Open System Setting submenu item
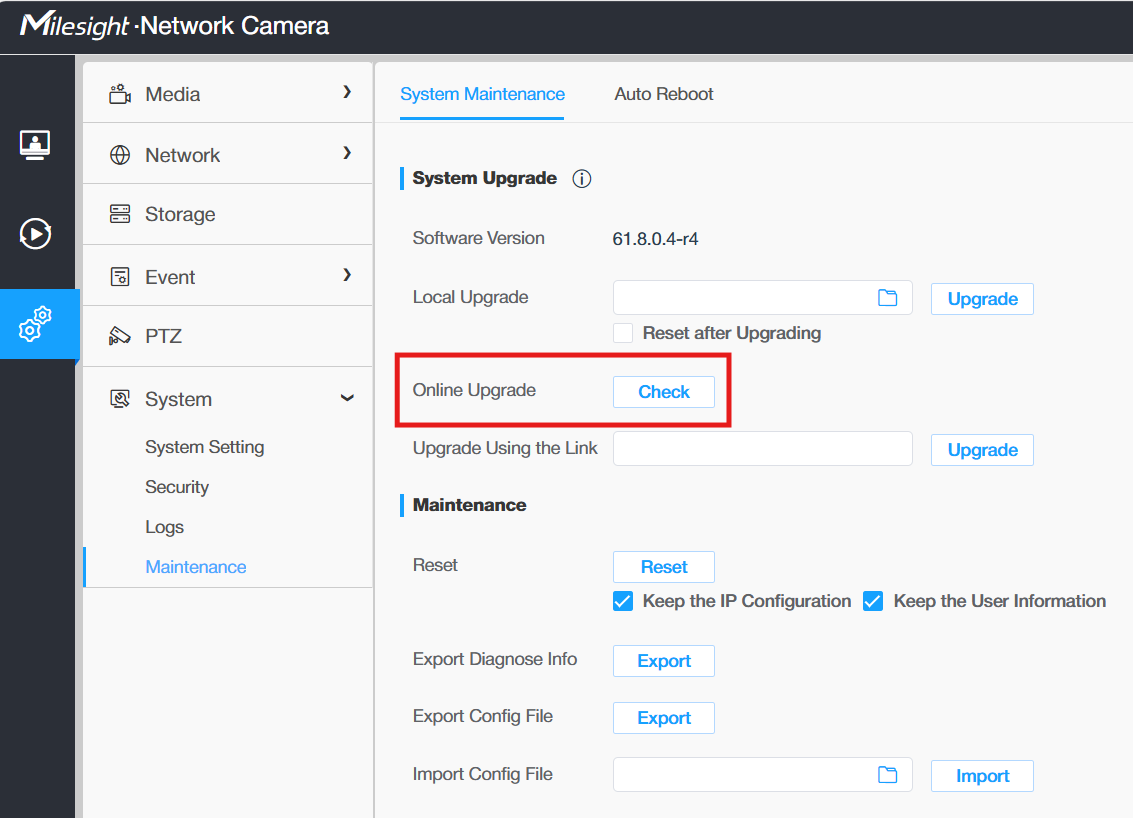This screenshot has height=818, width=1133. coord(204,447)
